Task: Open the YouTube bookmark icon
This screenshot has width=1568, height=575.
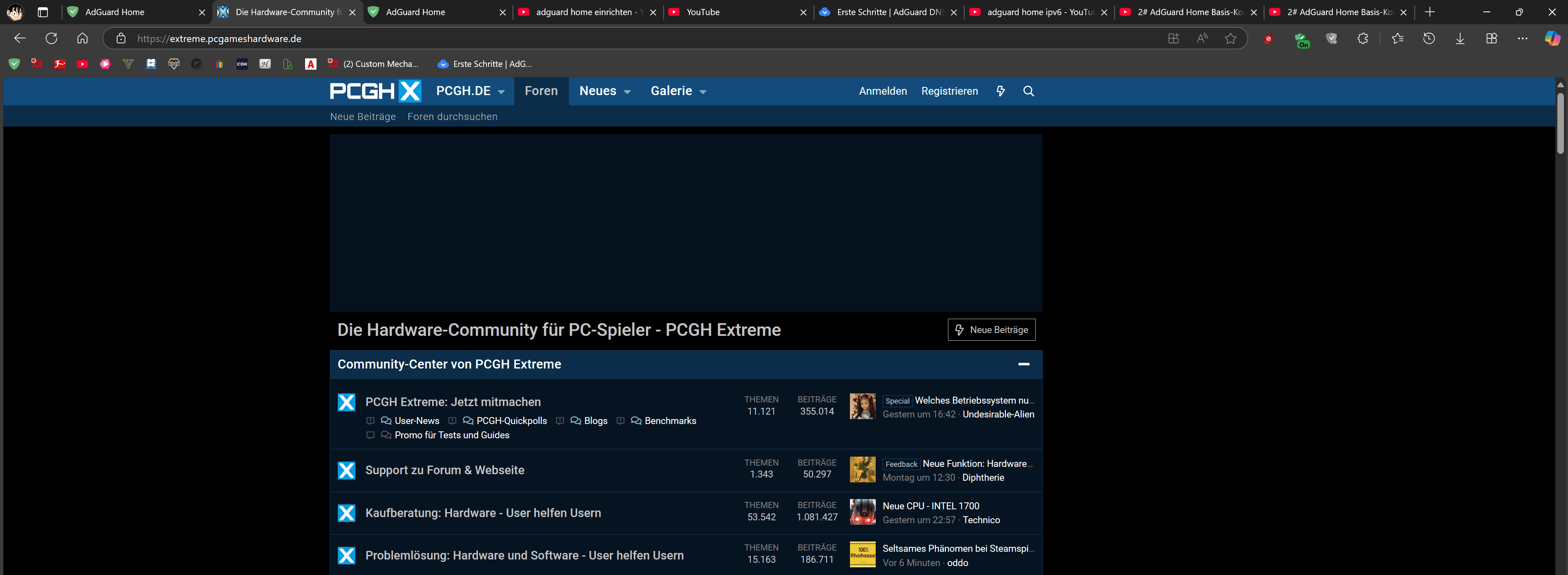Action: click(x=82, y=64)
